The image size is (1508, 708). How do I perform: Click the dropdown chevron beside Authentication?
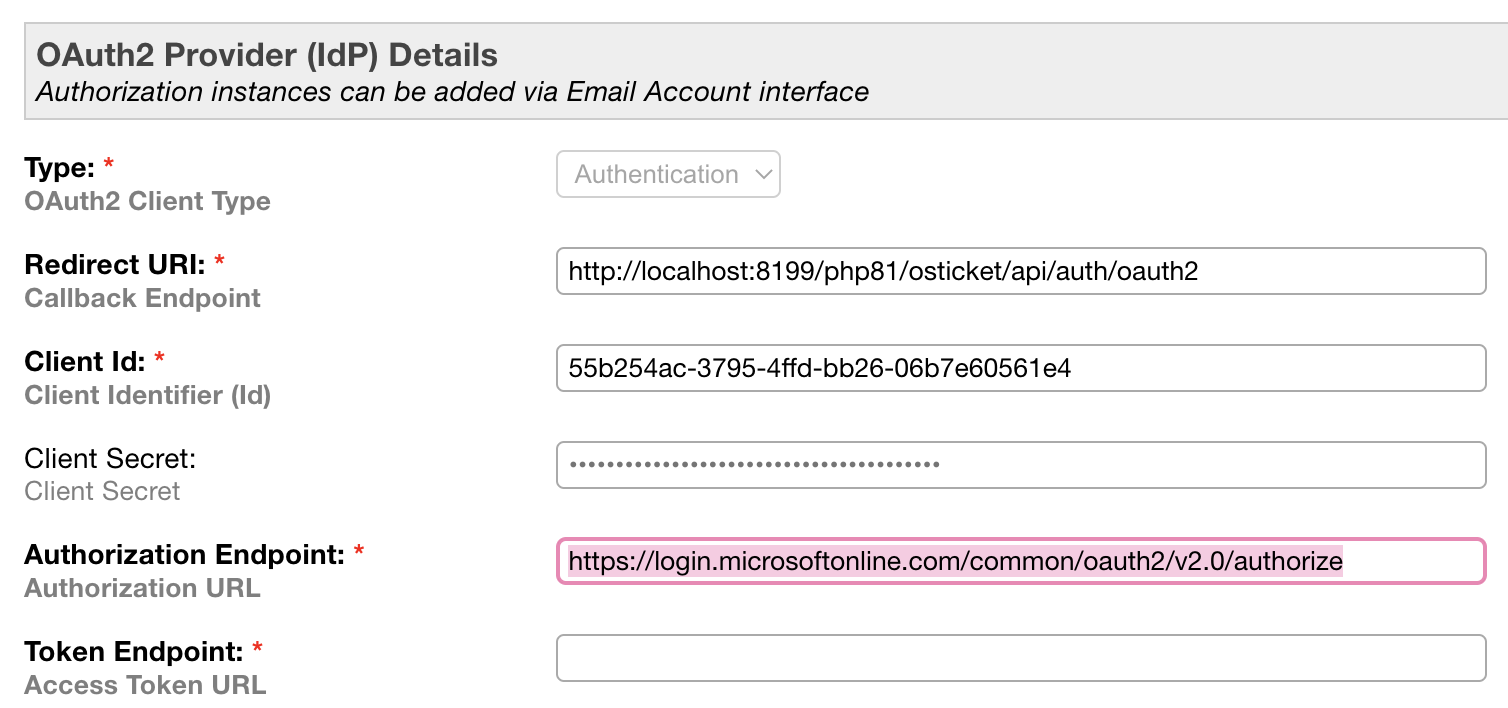(x=764, y=174)
